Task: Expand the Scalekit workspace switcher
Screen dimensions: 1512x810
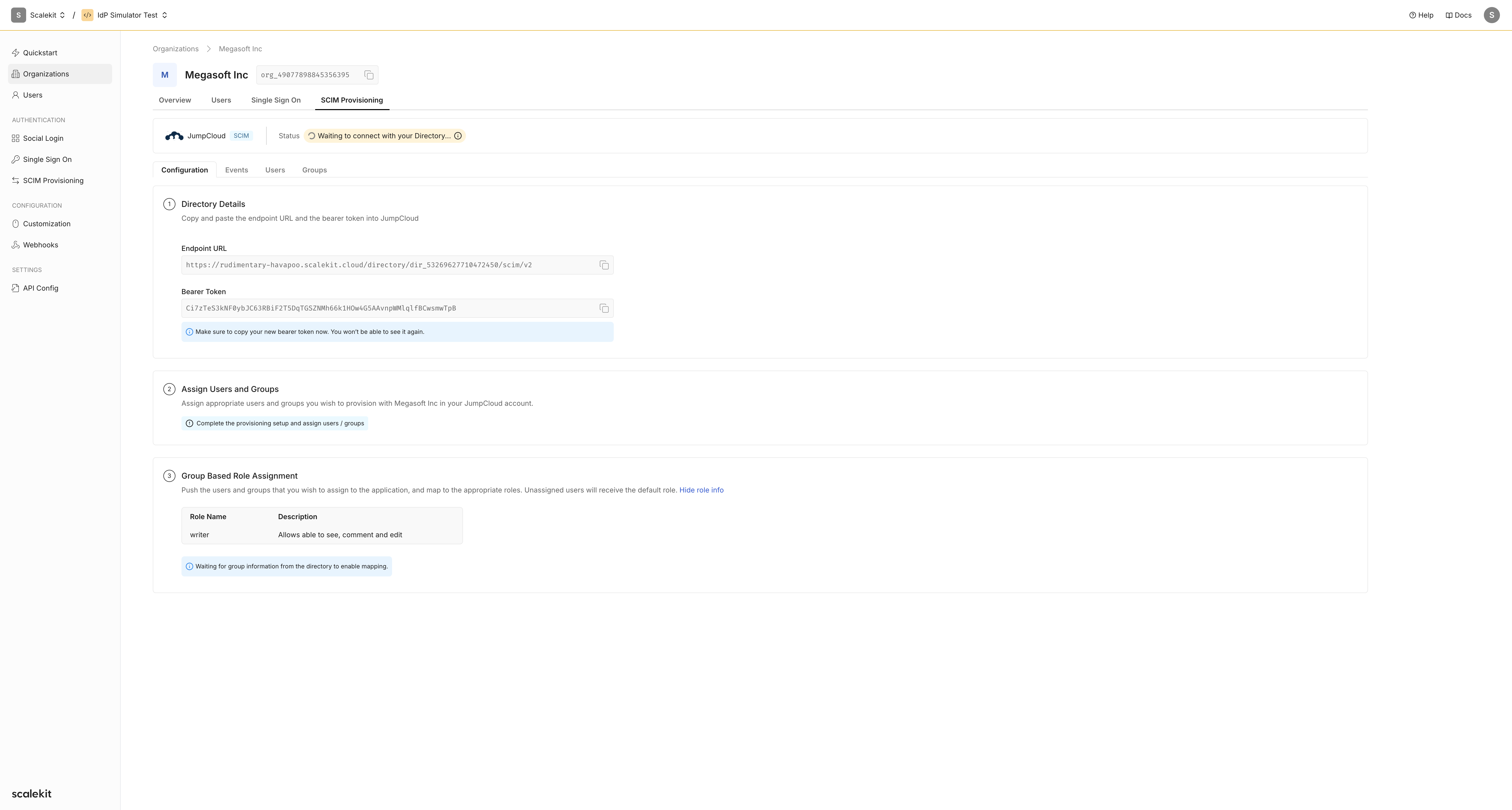Action: (x=47, y=15)
